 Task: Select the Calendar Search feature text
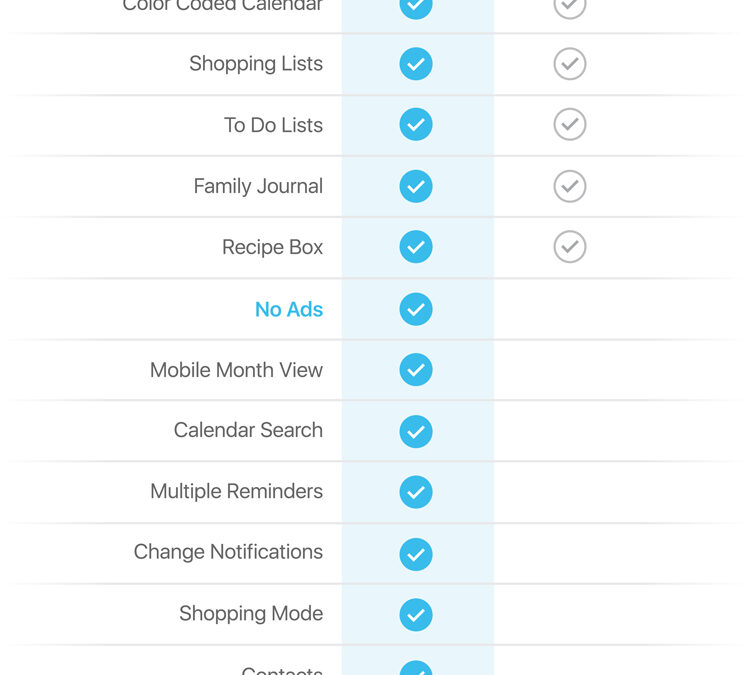click(x=248, y=430)
